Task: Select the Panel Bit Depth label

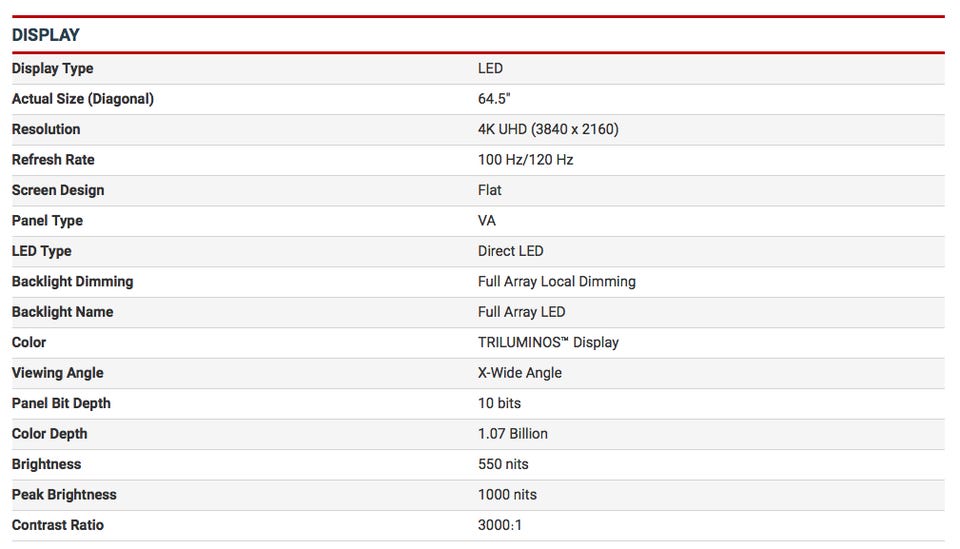Action: coord(61,403)
